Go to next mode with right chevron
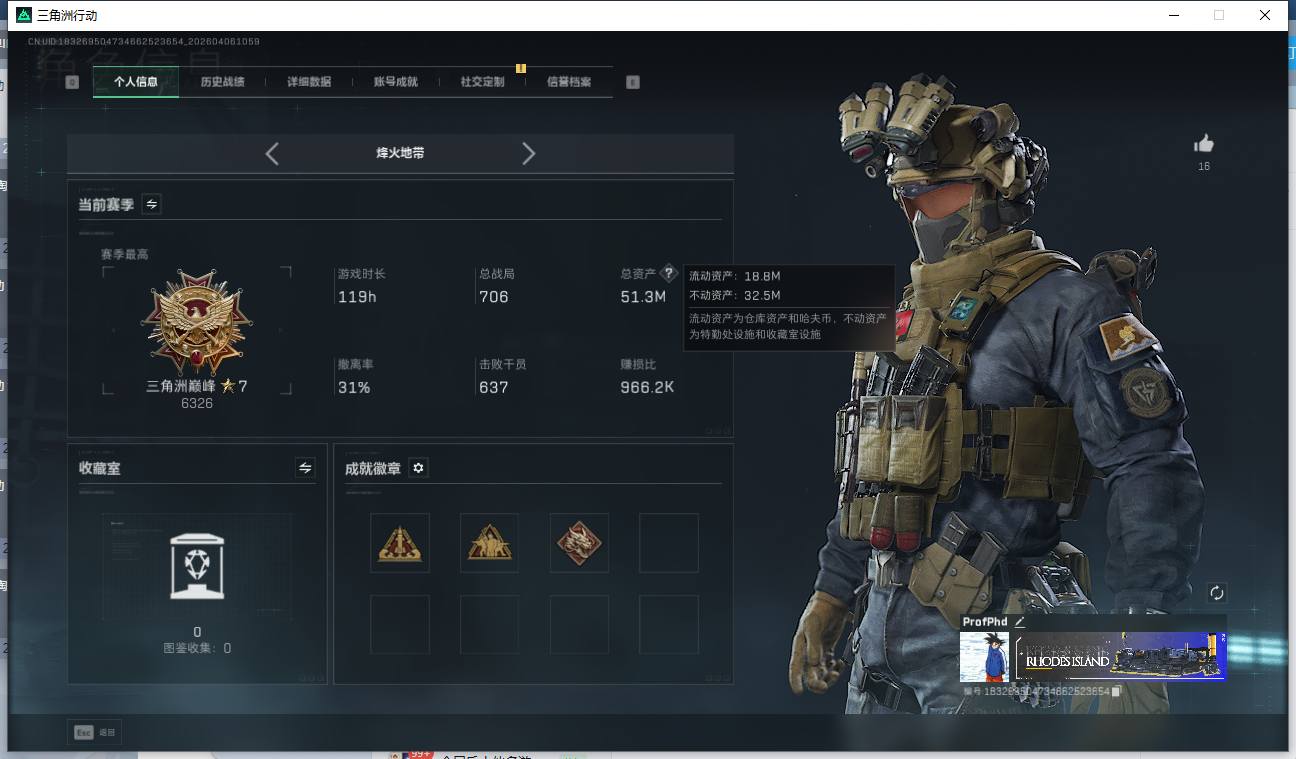Viewport: 1296px width, 759px height. [x=529, y=154]
